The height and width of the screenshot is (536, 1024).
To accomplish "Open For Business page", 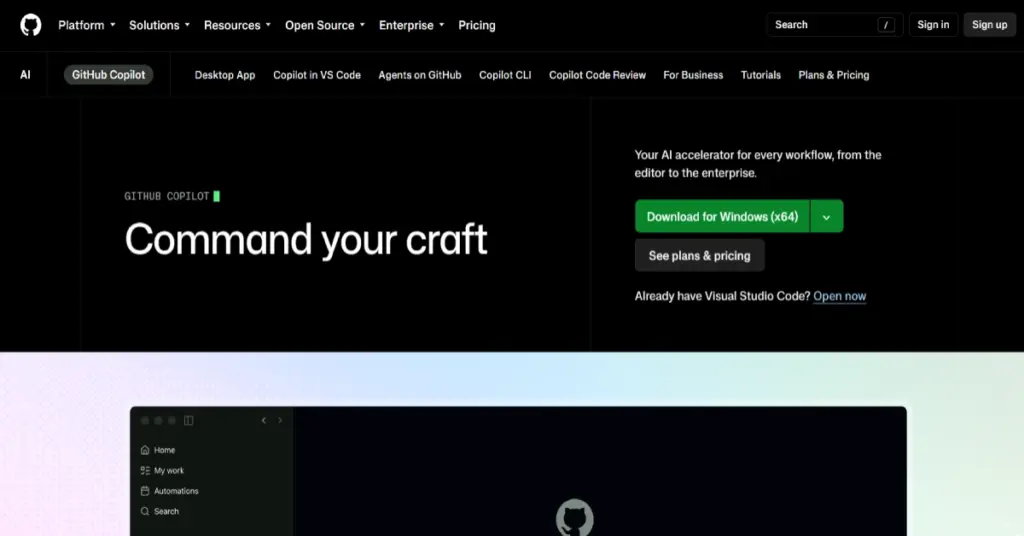I will point(693,75).
